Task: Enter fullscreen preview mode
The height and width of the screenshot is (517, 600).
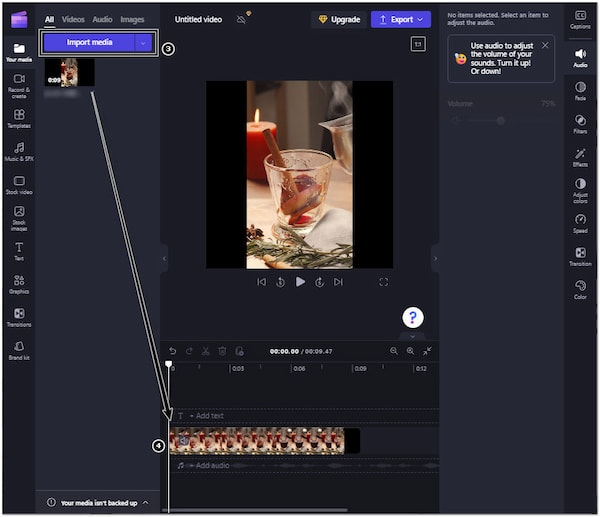Action: (383, 282)
